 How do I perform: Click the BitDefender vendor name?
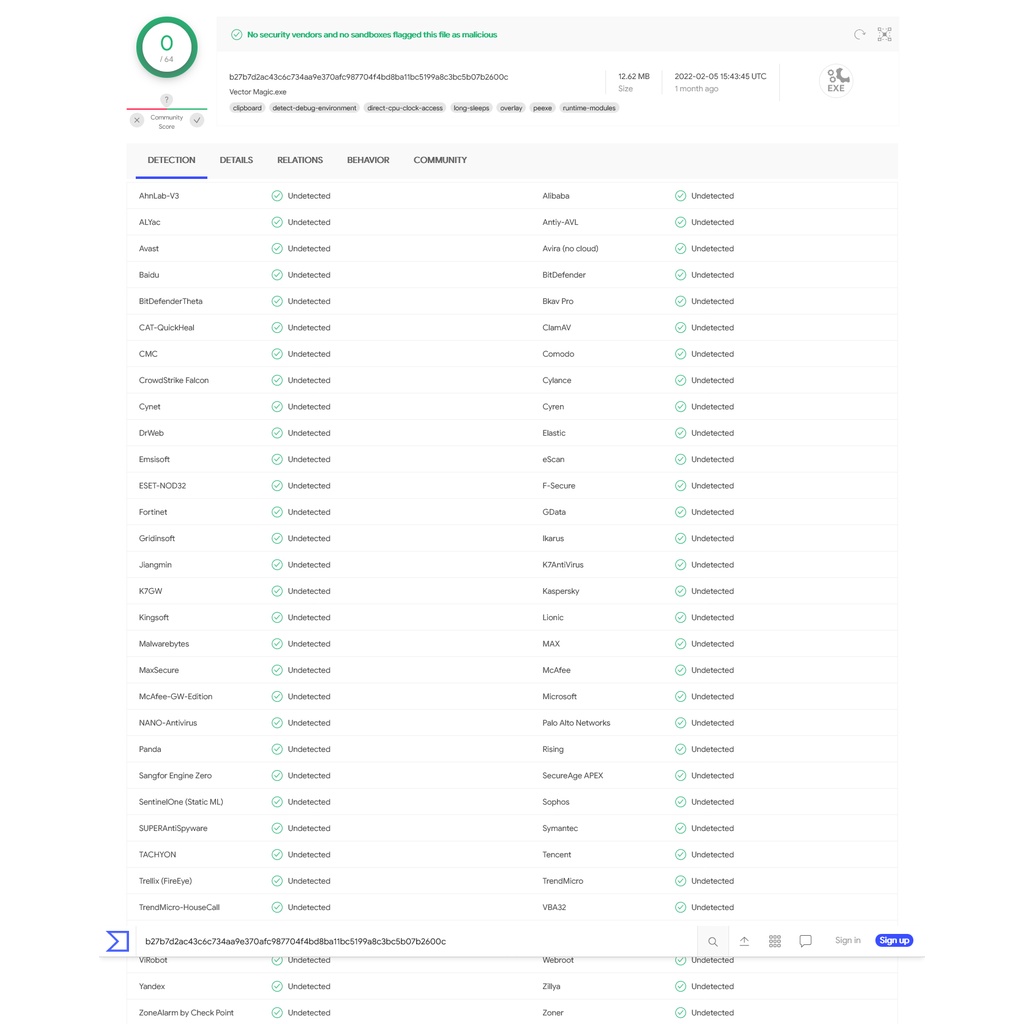tap(564, 275)
